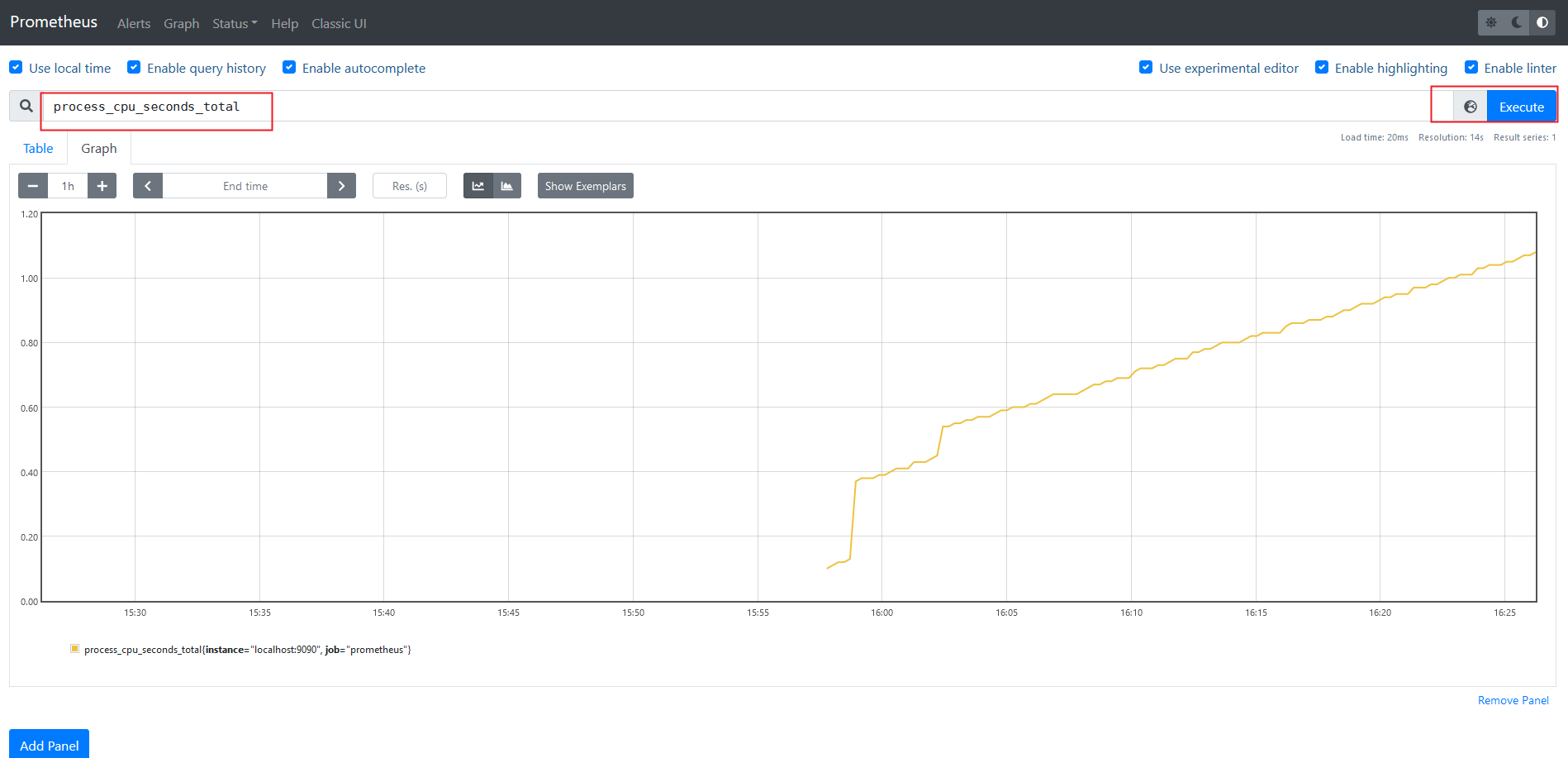The height and width of the screenshot is (758, 1568).
Task: Select the auto contrast theme icon
Action: click(x=1542, y=22)
